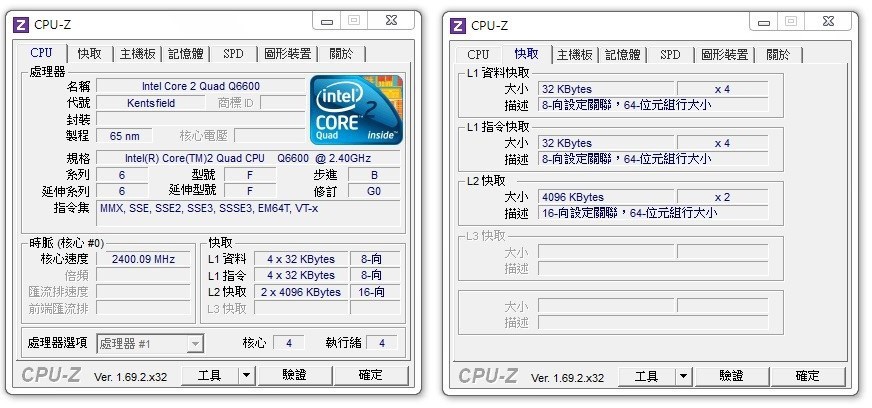Click the Intel Core 2 Quad badge
The height and width of the screenshot is (408, 872).
[x=356, y=110]
